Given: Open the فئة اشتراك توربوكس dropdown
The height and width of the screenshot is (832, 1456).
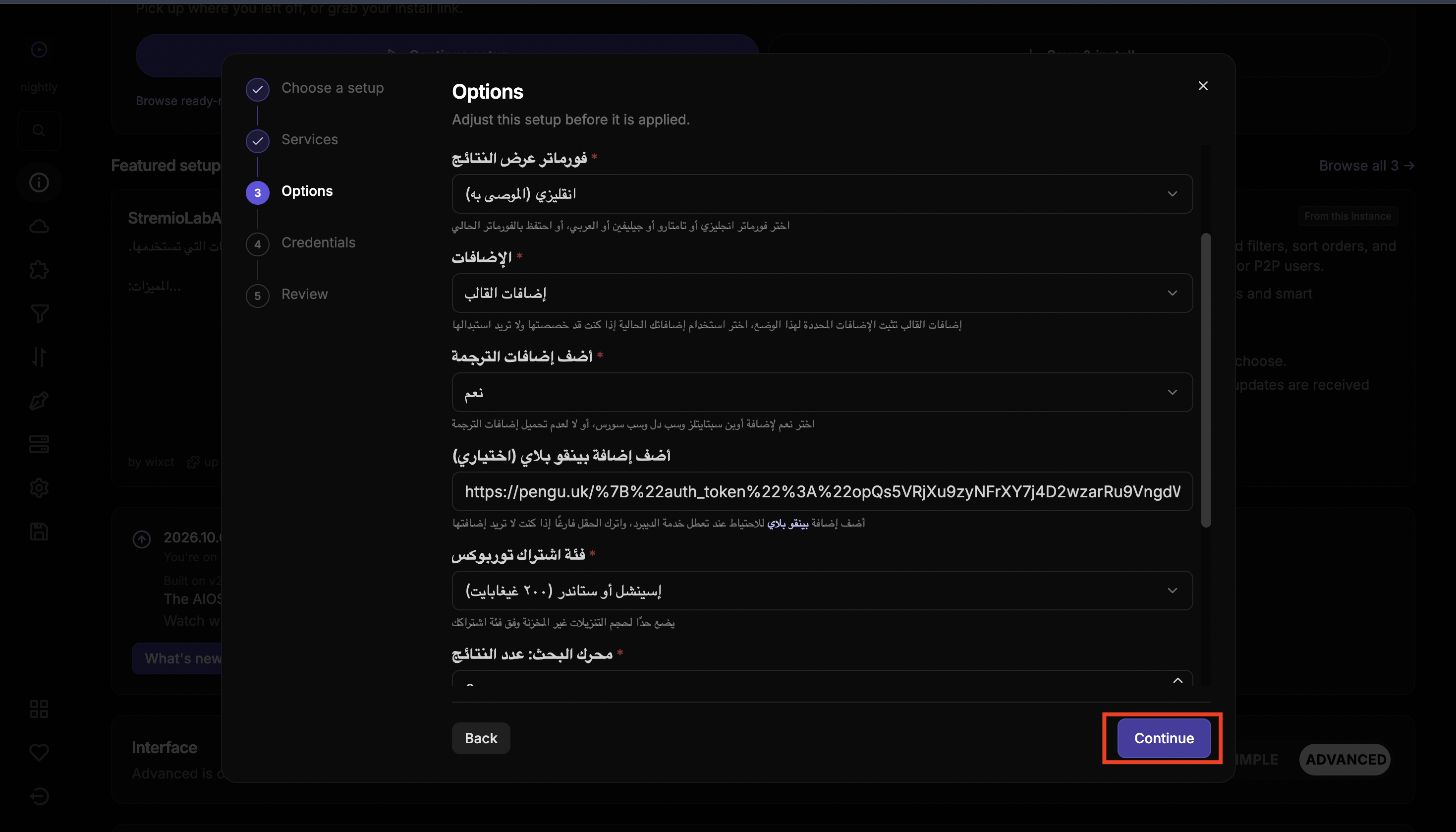Looking at the screenshot, I should [x=822, y=591].
